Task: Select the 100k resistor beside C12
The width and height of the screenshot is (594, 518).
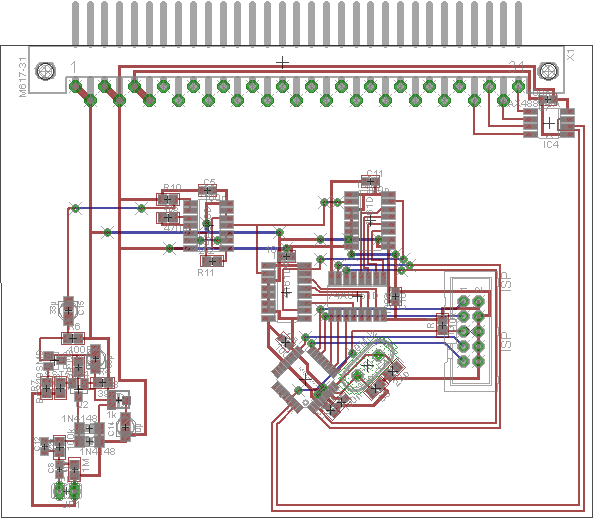Action: point(59,447)
